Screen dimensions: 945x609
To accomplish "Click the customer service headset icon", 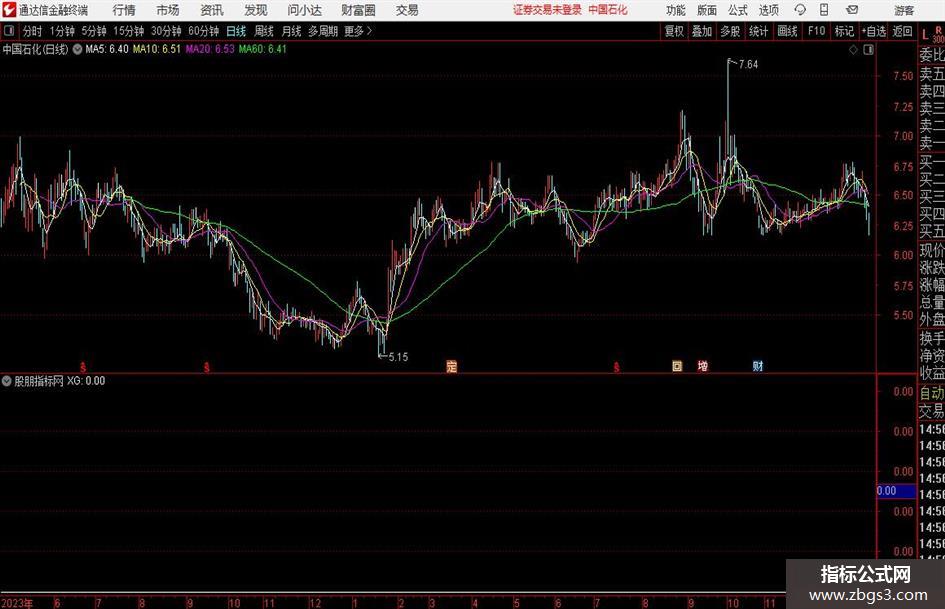I will point(800,10).
